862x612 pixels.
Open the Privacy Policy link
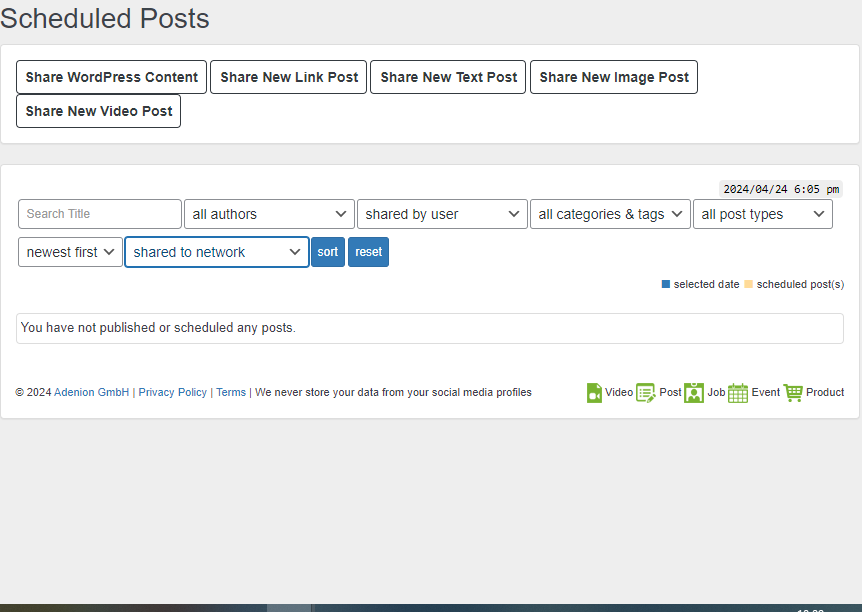[173, 393]
